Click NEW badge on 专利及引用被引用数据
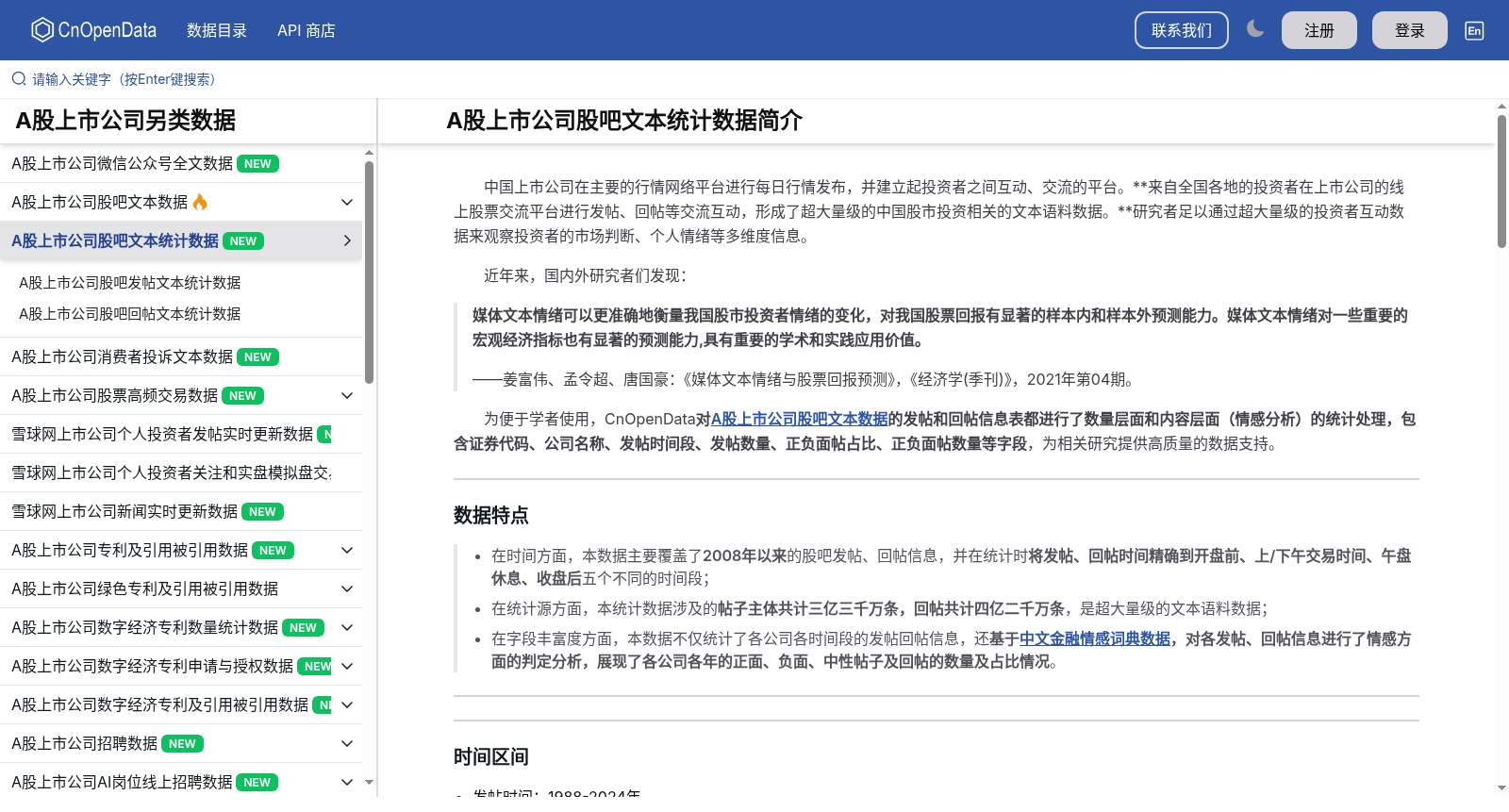 [x=273, y=551]
